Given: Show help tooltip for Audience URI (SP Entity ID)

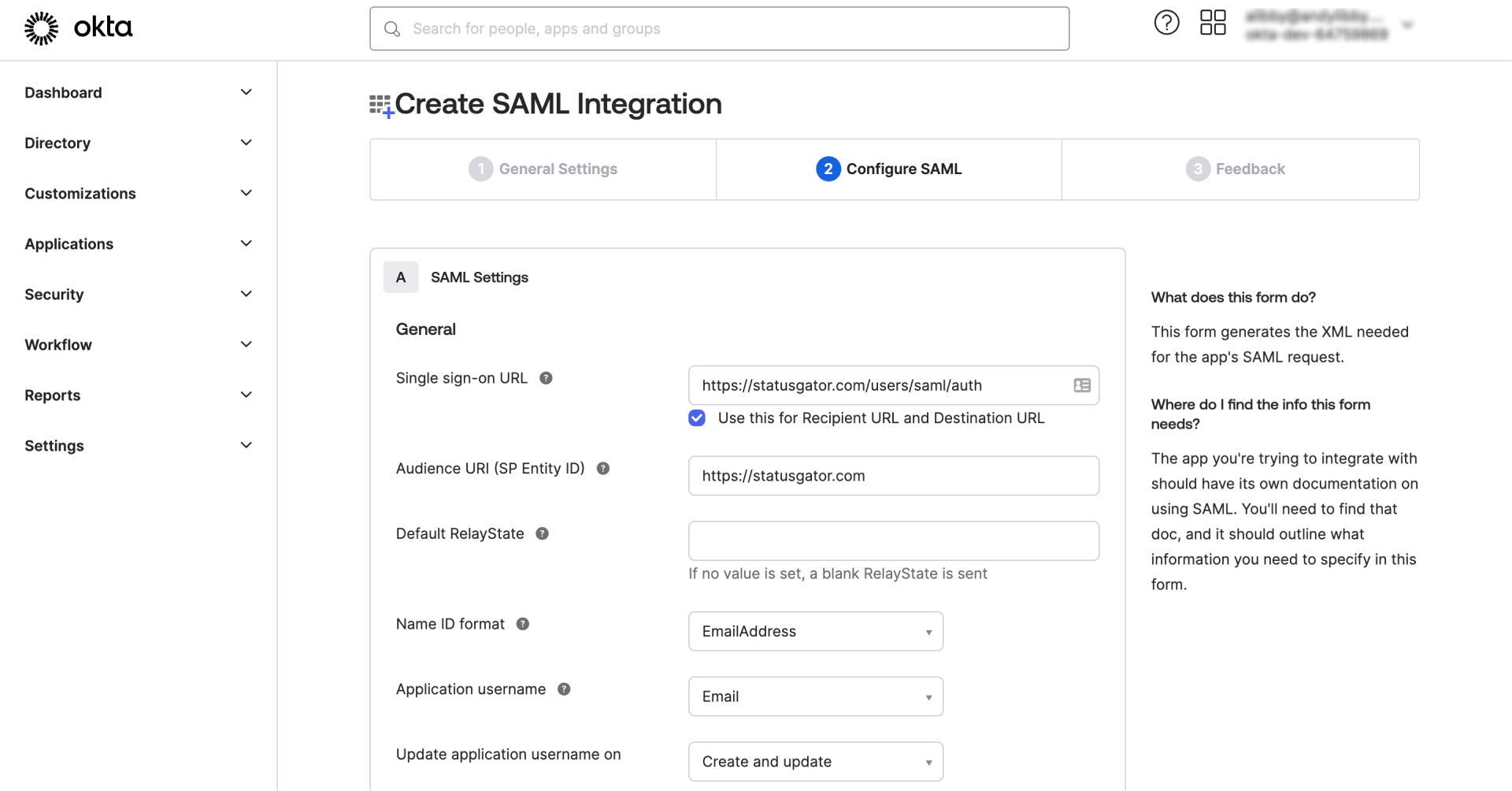Looking at the screenshot, I should tap(603, 469).
